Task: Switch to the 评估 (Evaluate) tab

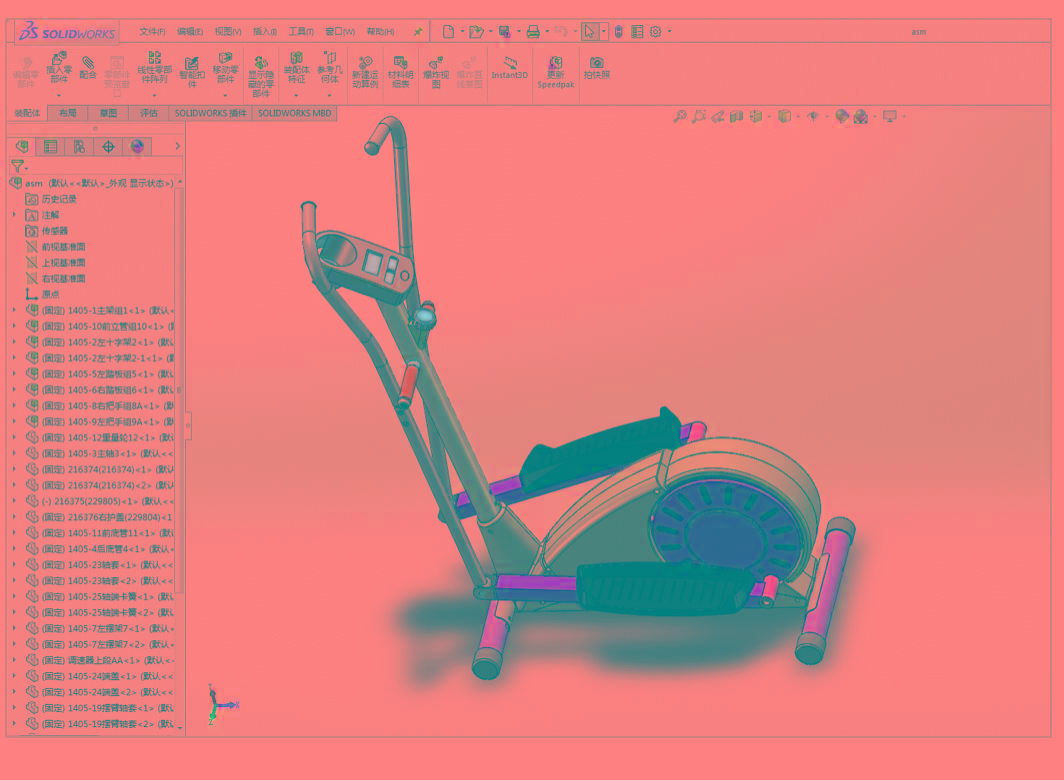Action: (x=149, y=113)
